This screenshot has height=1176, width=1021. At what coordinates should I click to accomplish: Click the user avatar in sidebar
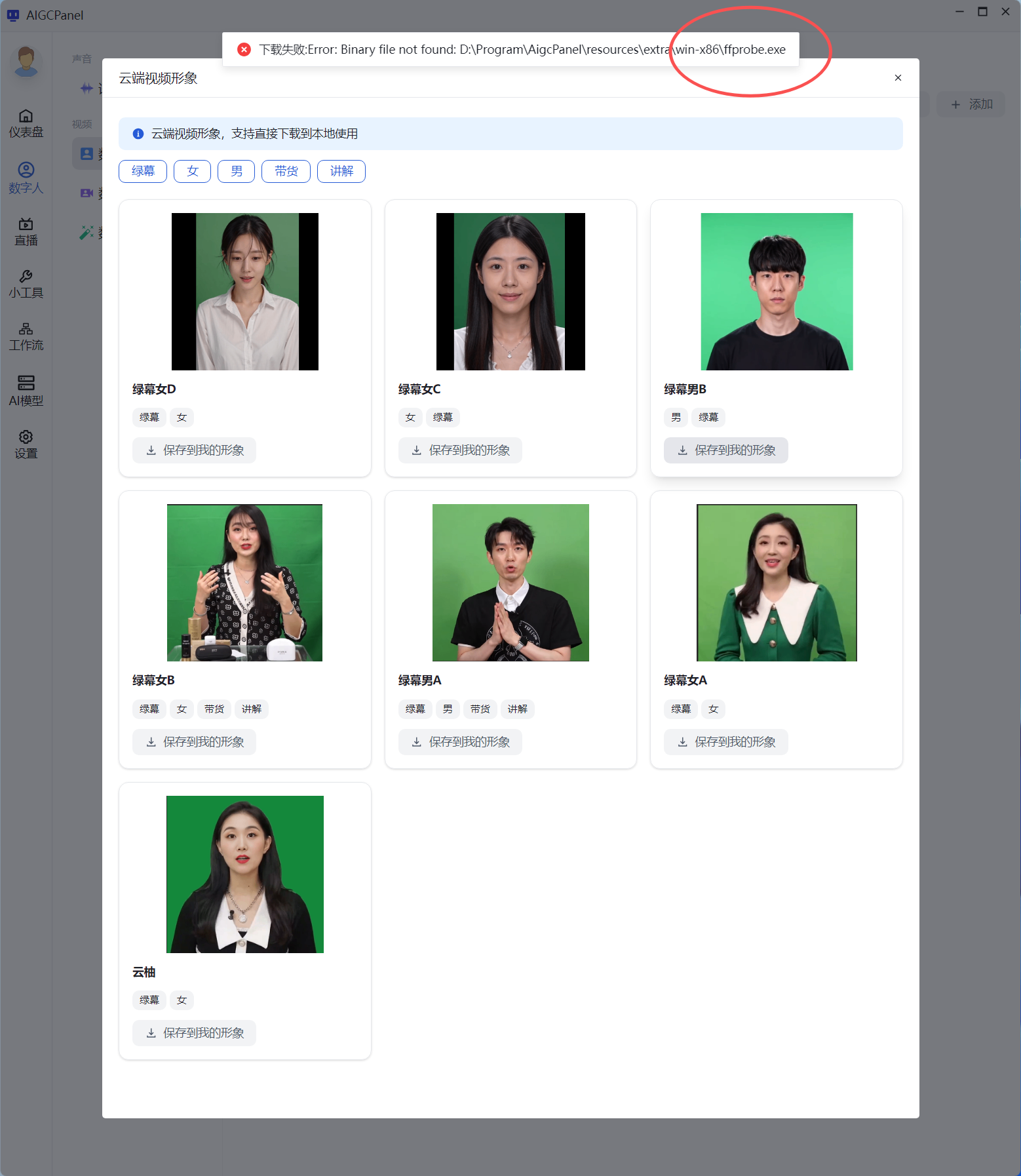pos(26,62)
